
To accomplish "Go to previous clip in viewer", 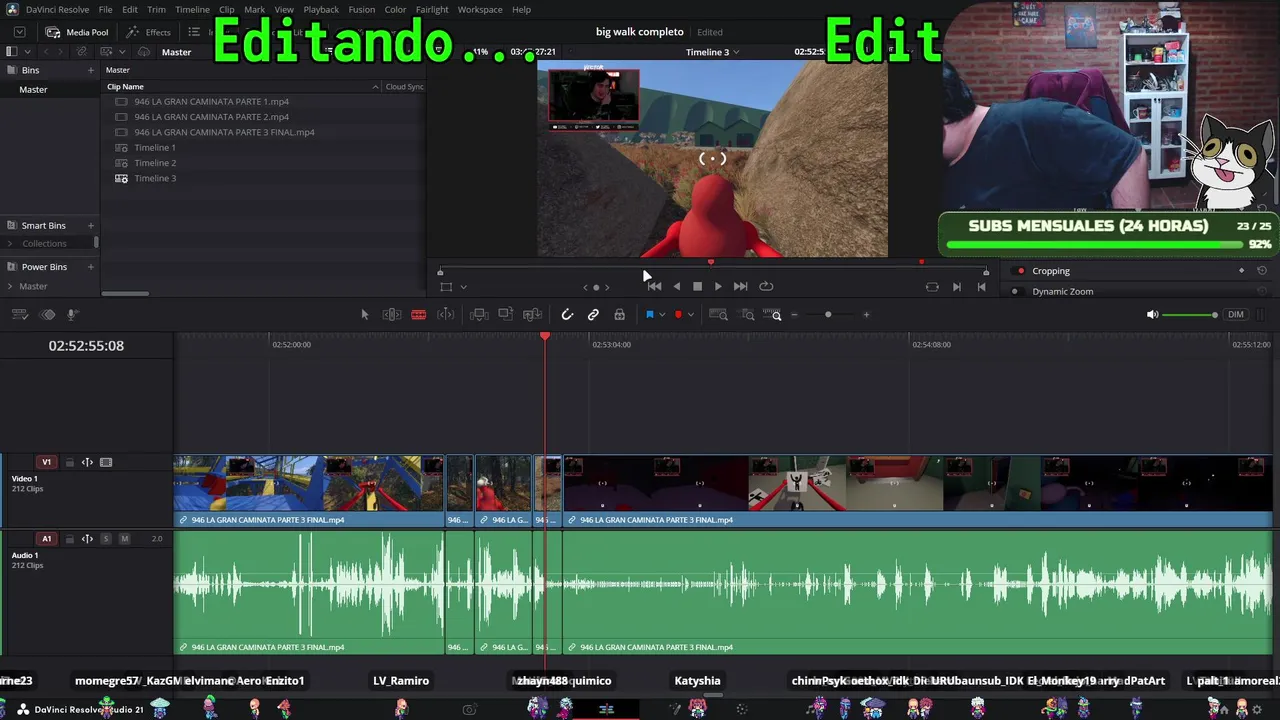I will point(981,287).
